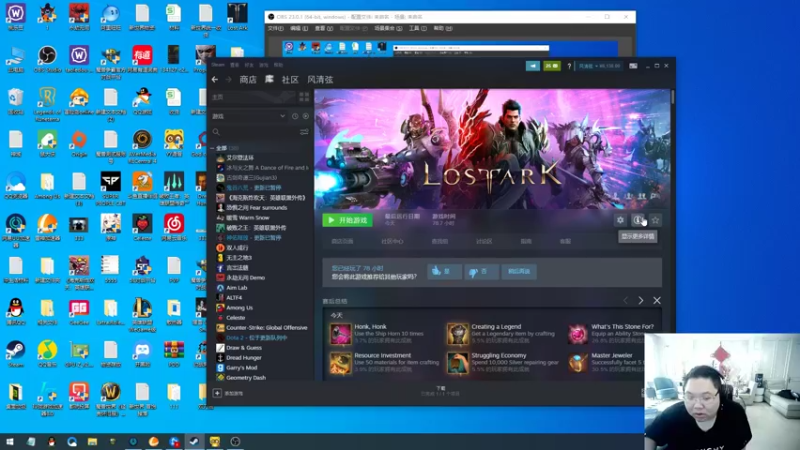Expand the games category dropdown in the sidebar
This screenshot has height=450, width=800.
point(248,116)
